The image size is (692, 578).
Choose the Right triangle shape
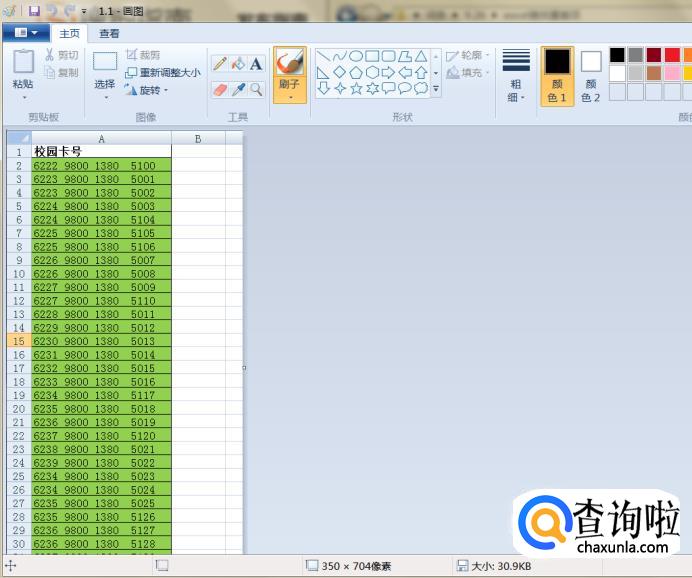click(323, 72)
